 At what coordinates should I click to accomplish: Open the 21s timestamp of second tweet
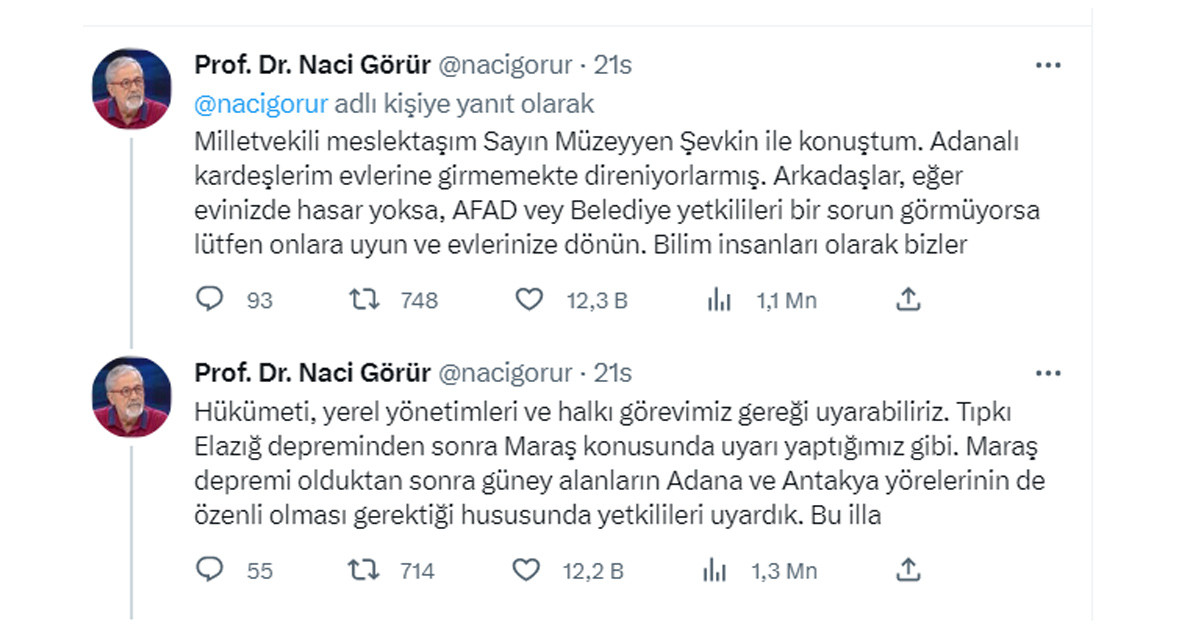tap(612, 374)
